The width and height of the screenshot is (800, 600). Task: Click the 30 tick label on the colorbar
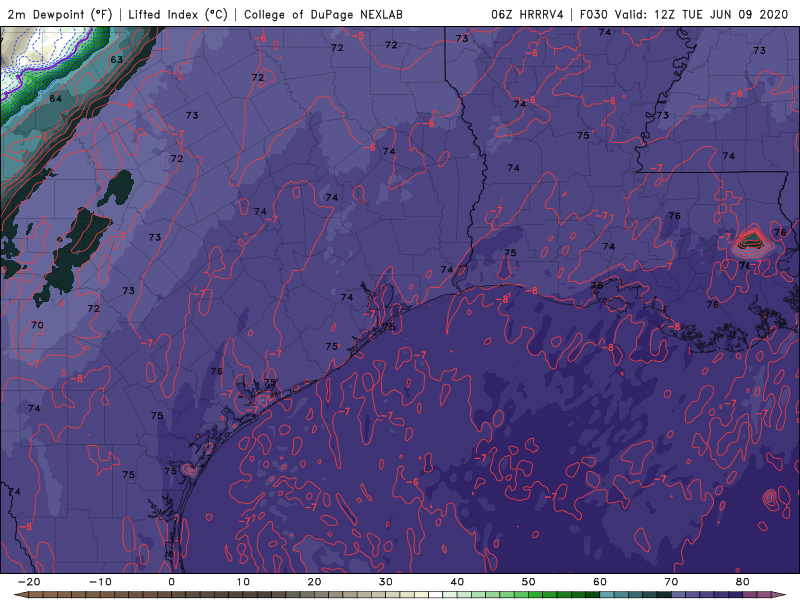pos(386,582)
